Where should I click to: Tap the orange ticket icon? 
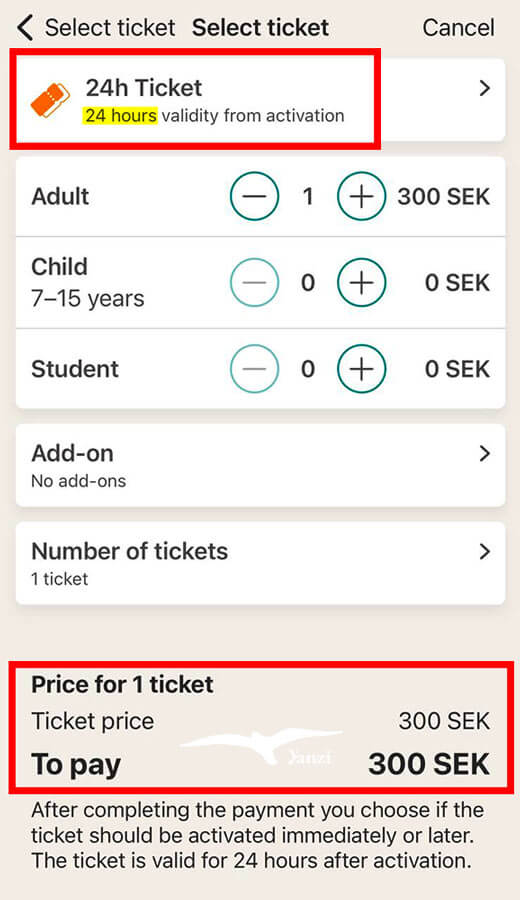point(51,100)
